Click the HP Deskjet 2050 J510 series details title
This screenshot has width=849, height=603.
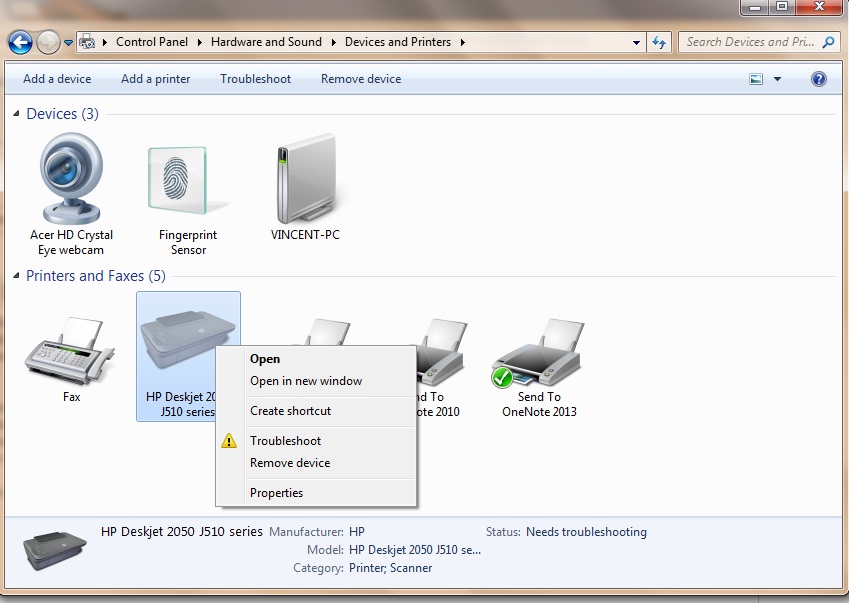pos(181,532)
